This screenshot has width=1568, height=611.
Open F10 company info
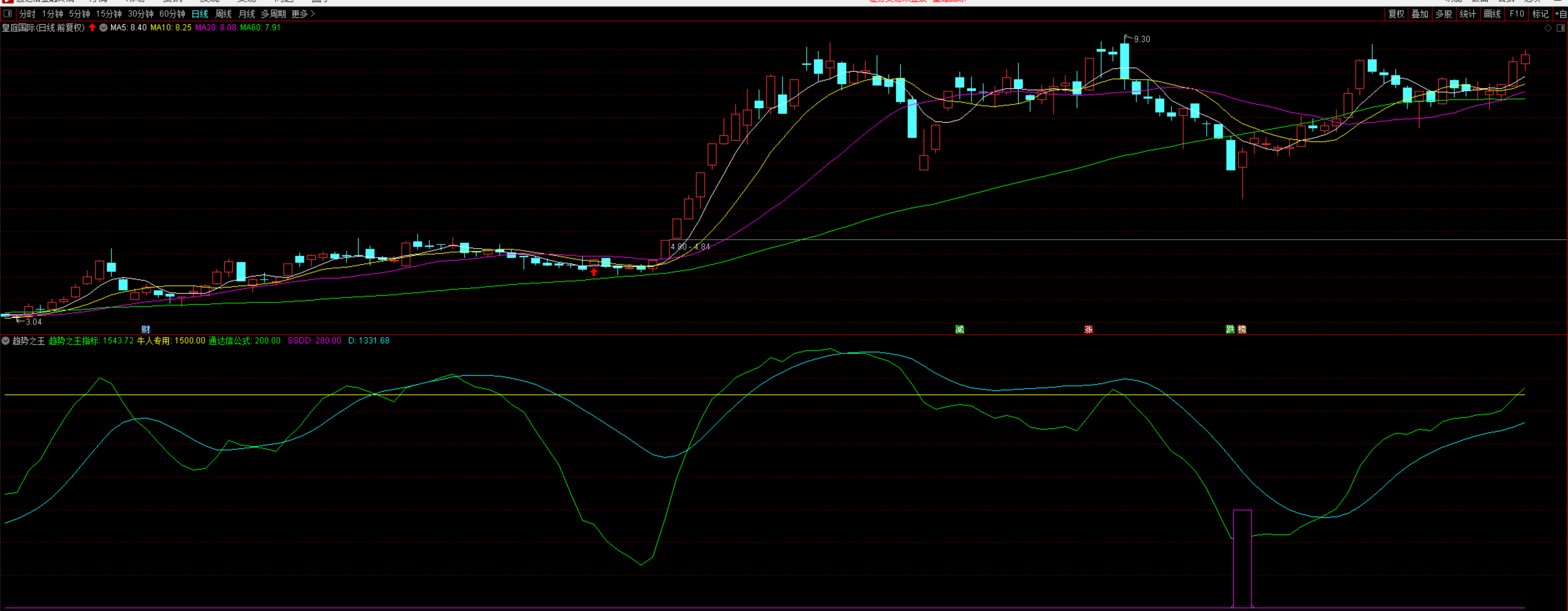pos(1516,13)
